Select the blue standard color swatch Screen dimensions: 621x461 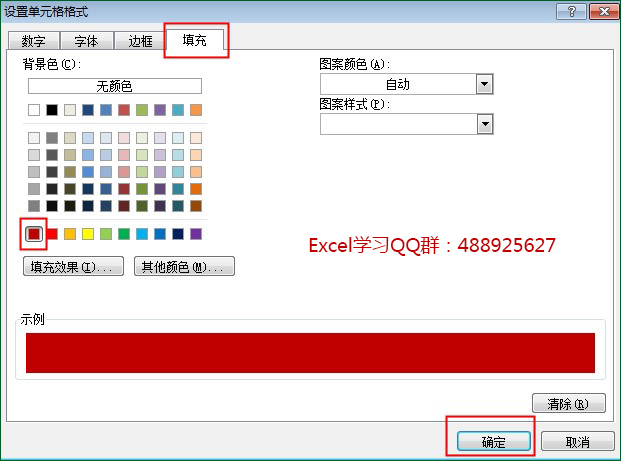160,234
